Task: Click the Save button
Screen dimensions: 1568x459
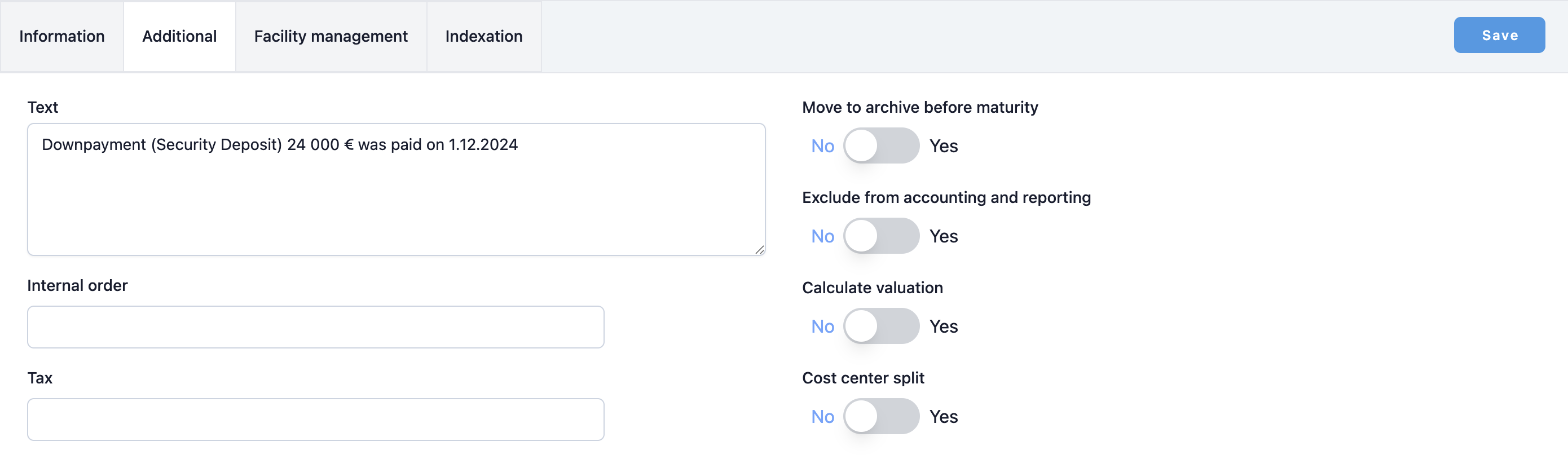Action: [1499, 36]
